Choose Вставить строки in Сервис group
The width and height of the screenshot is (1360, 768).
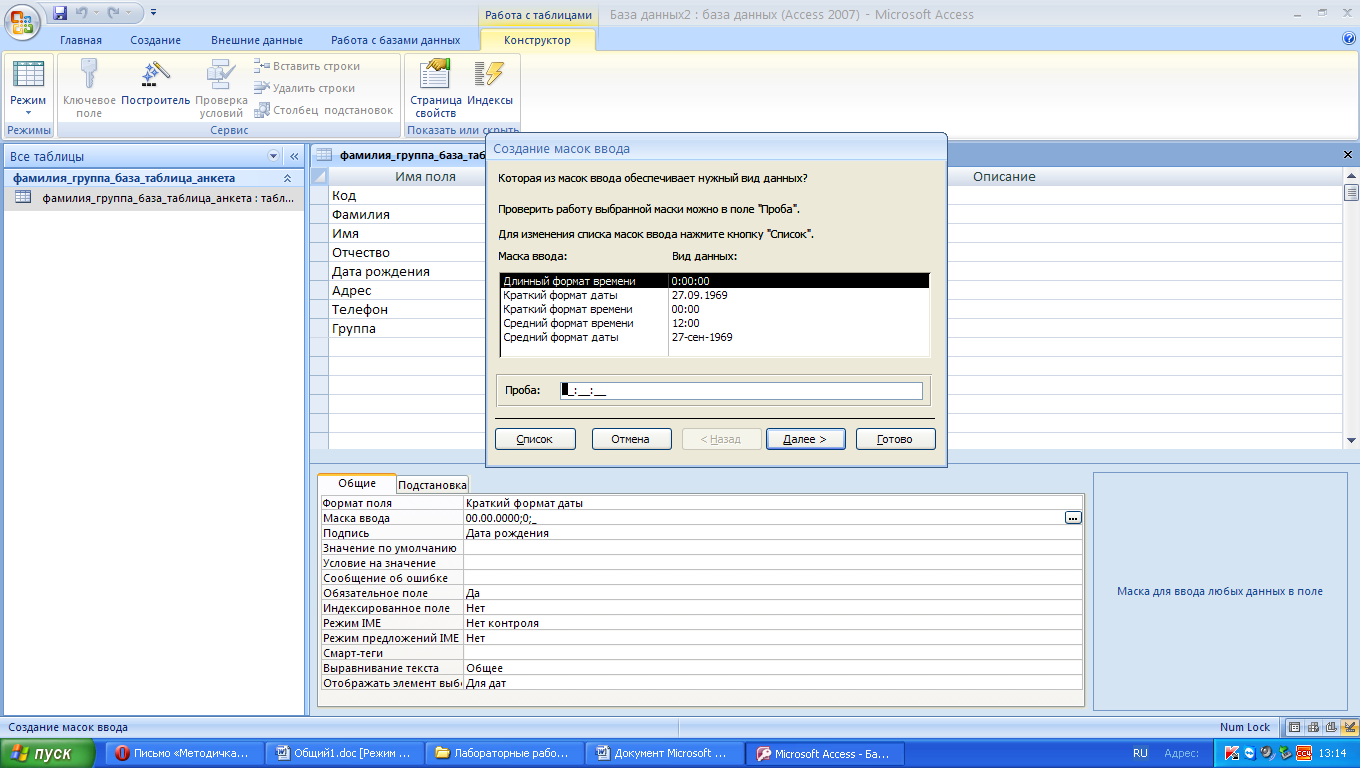point(307,66)
